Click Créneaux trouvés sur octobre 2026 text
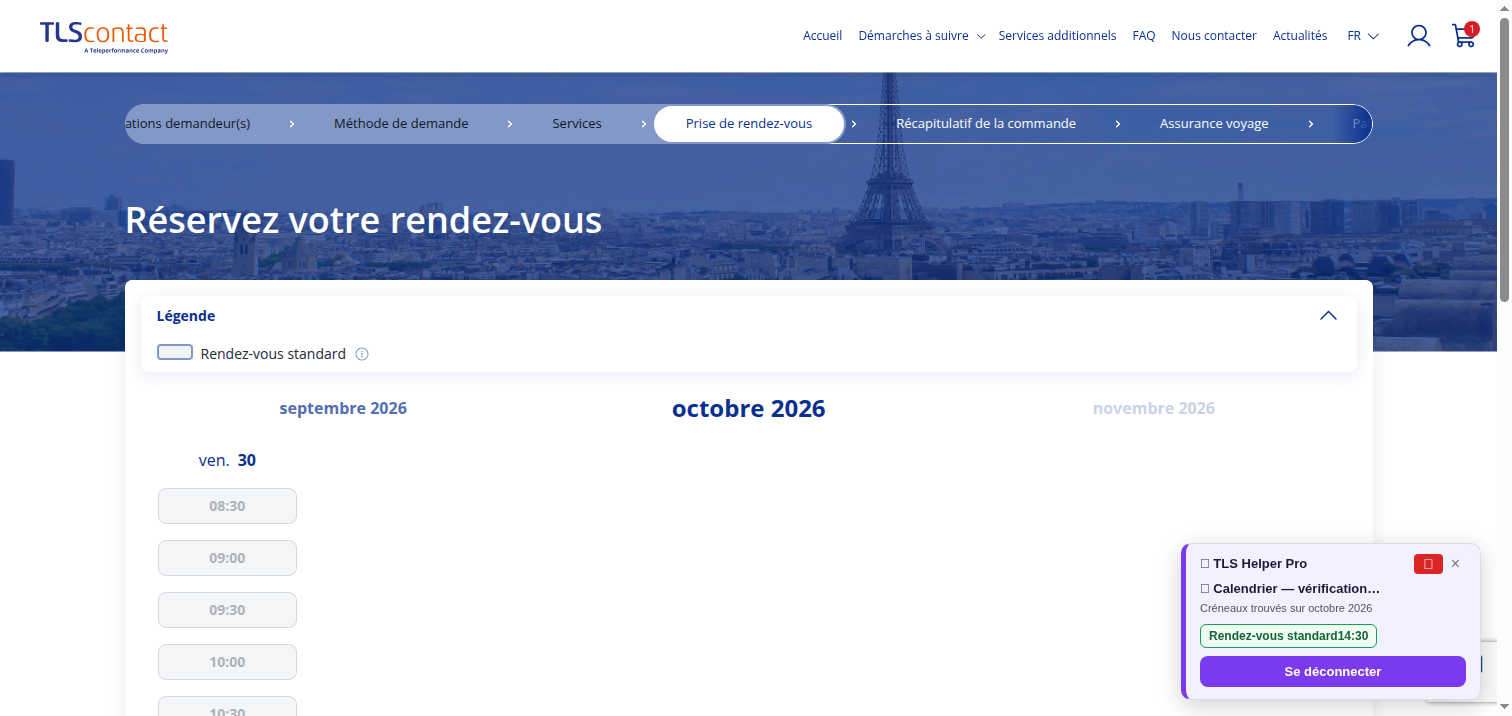This screenshot has width=1512, height=716. point(1286,608)
